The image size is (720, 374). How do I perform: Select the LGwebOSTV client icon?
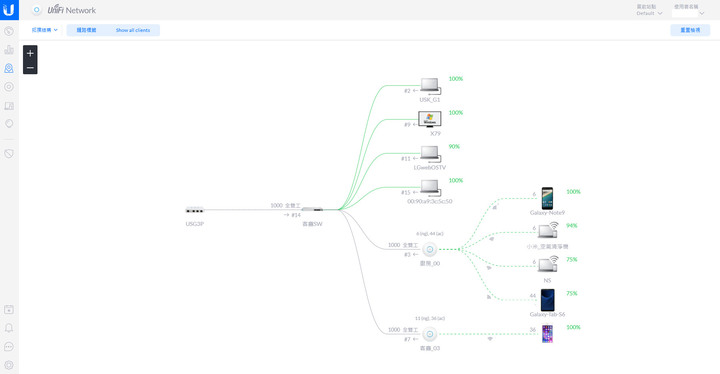[x=431, y=154]
